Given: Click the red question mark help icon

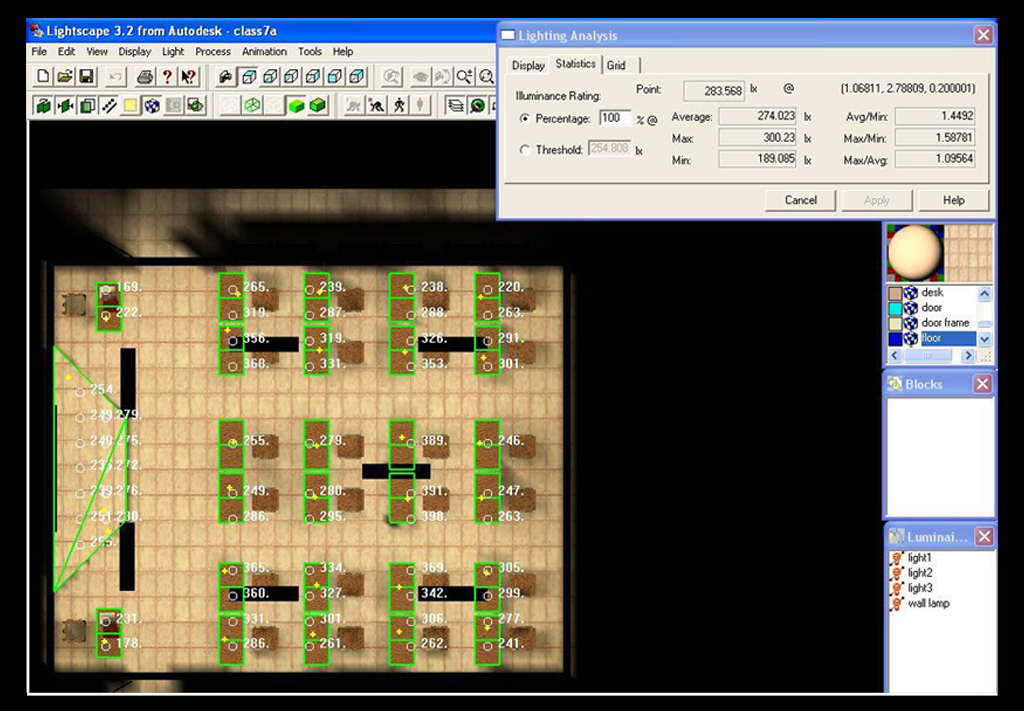Looking at the screenshot, I should pos(167,76).
